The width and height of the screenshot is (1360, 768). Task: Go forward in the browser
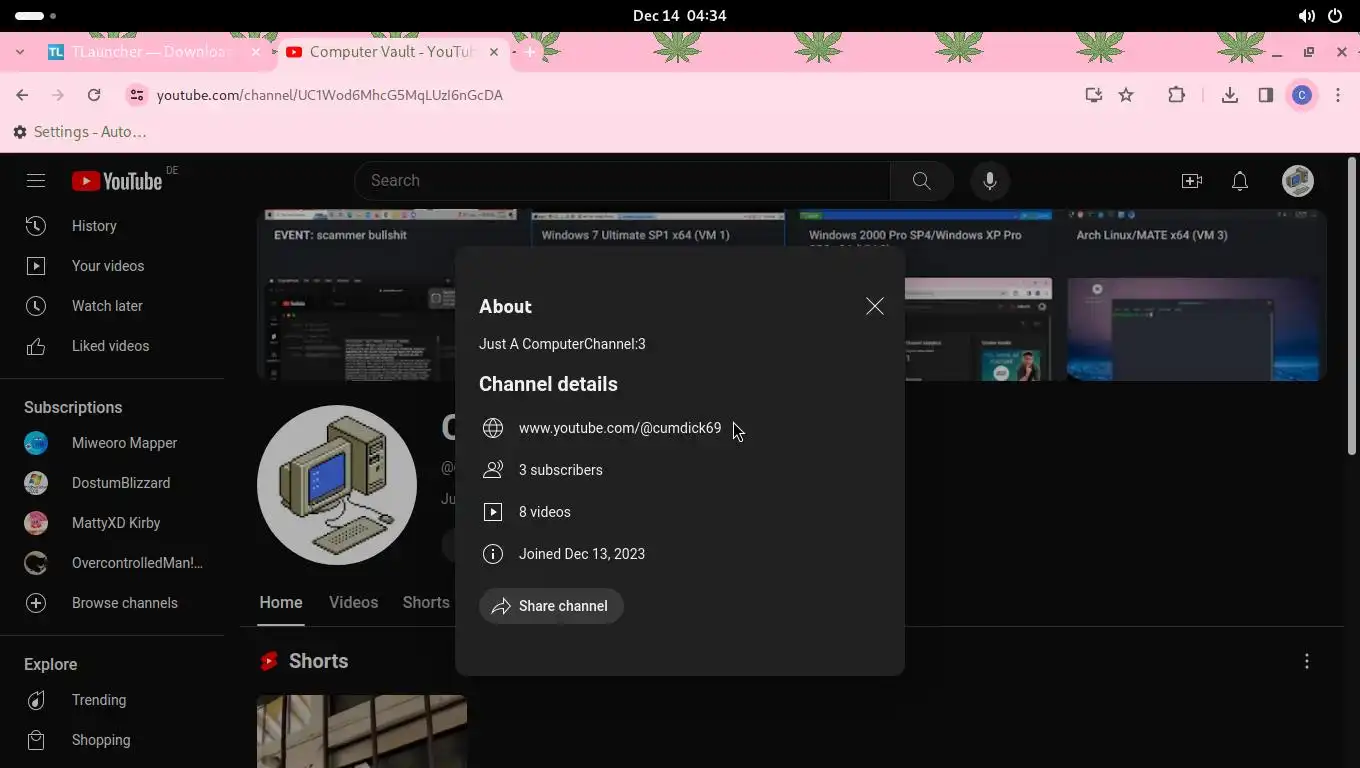[58, 95]
